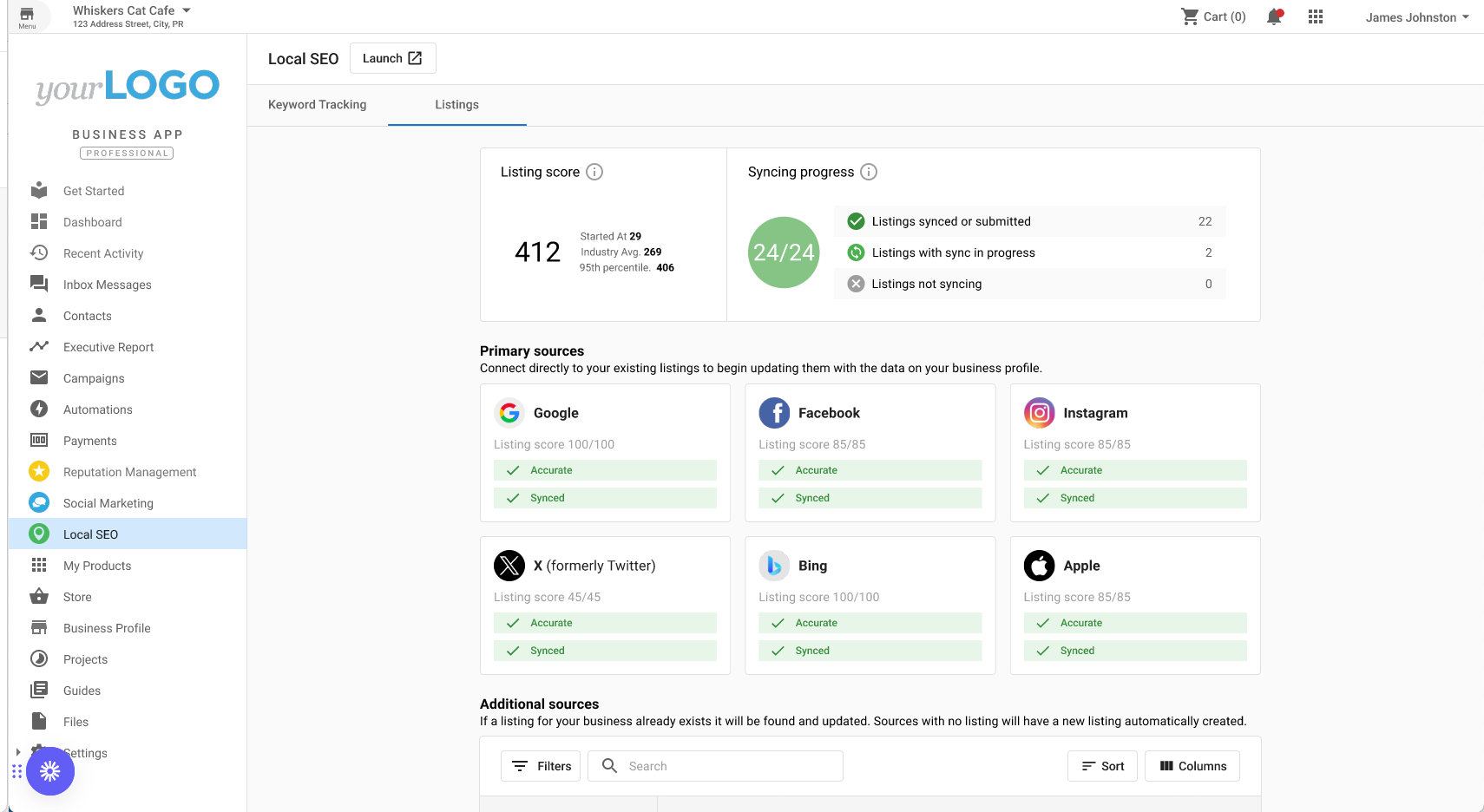Click the Automations lightning icon
The width and height of the screenshot is (1484, 812).
[39, 409]
